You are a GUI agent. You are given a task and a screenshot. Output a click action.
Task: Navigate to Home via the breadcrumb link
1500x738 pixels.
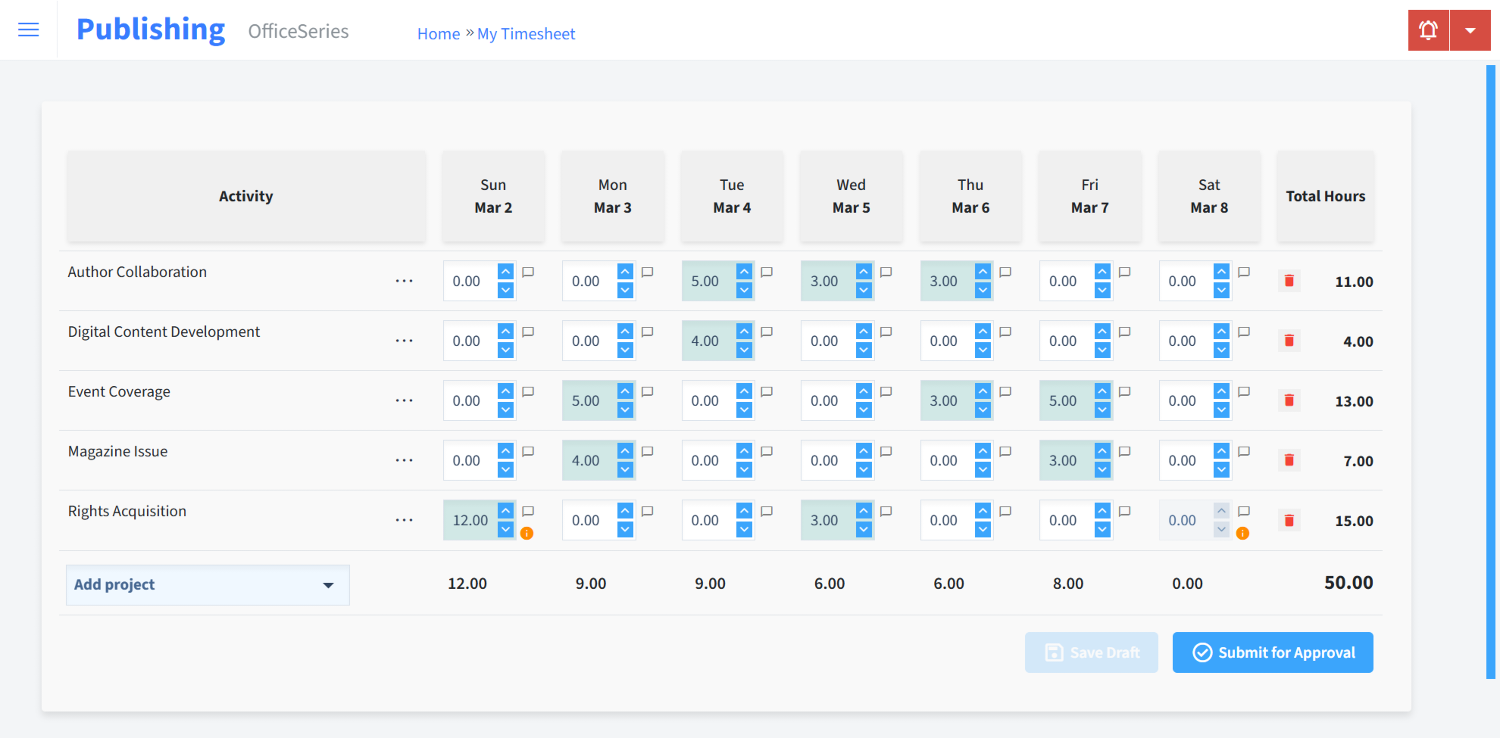coord(438,33)
